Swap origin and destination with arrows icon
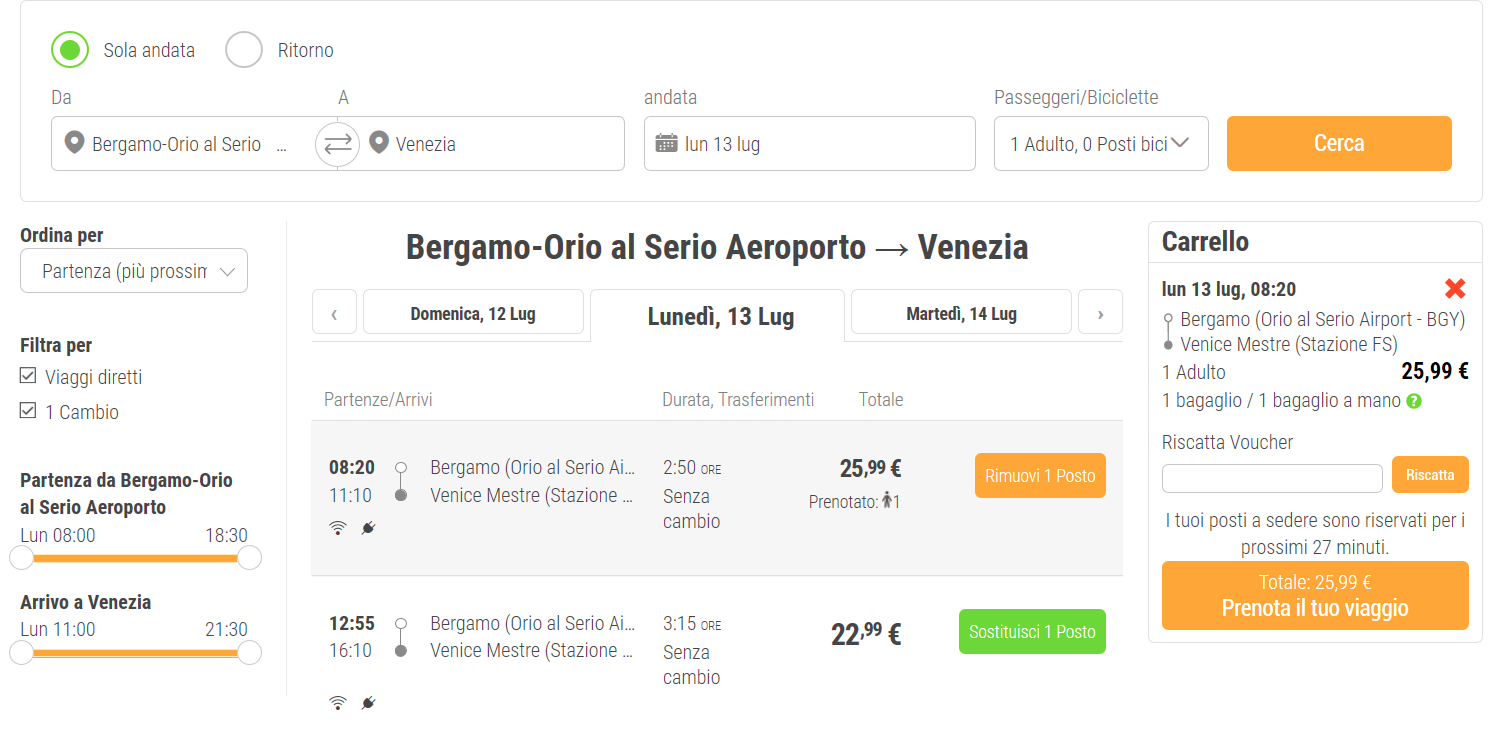The width and height of the screenshot is (1502, 747). (x=337, y=144)
